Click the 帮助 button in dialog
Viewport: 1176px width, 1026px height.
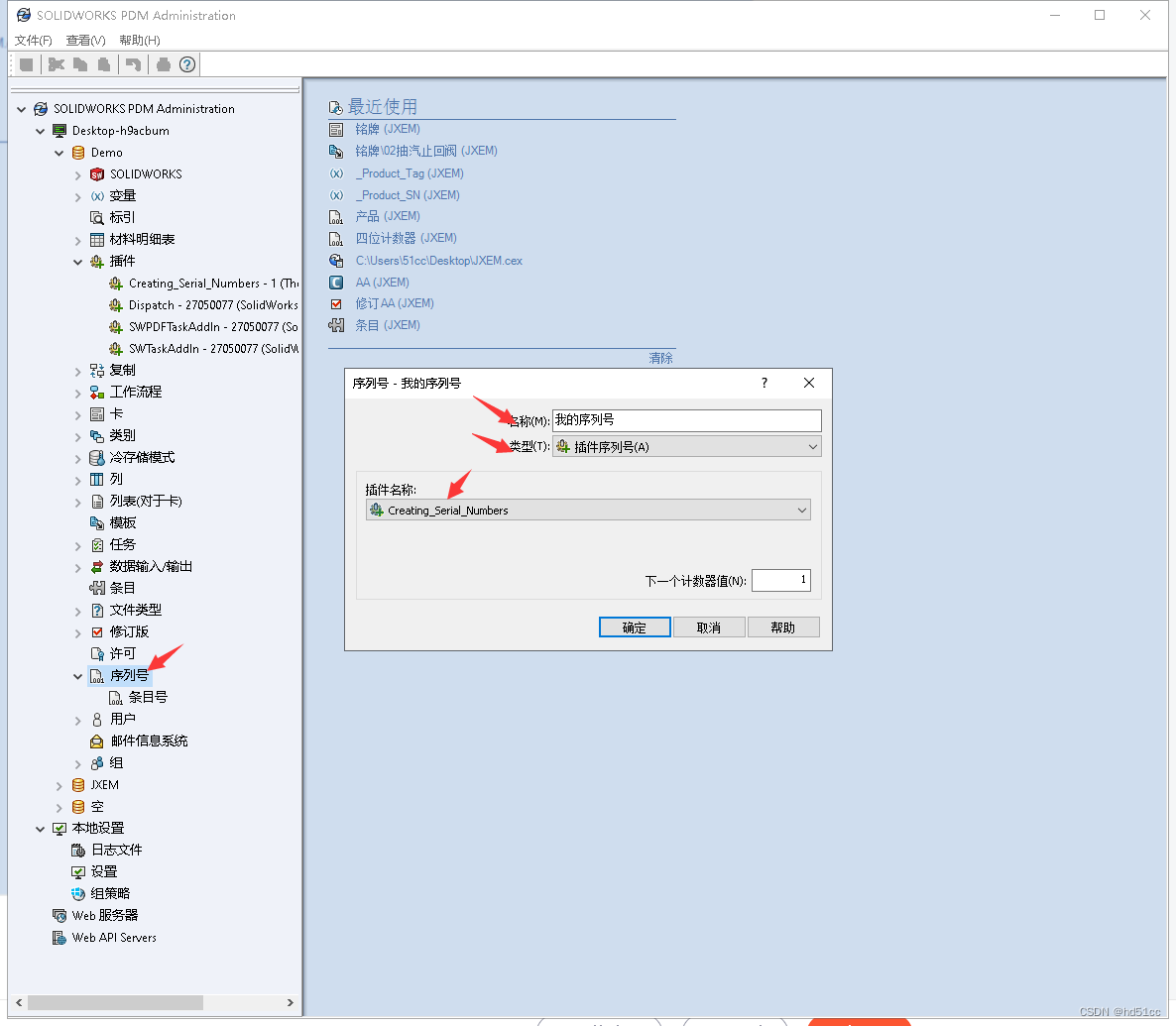[x=783, y=627]
